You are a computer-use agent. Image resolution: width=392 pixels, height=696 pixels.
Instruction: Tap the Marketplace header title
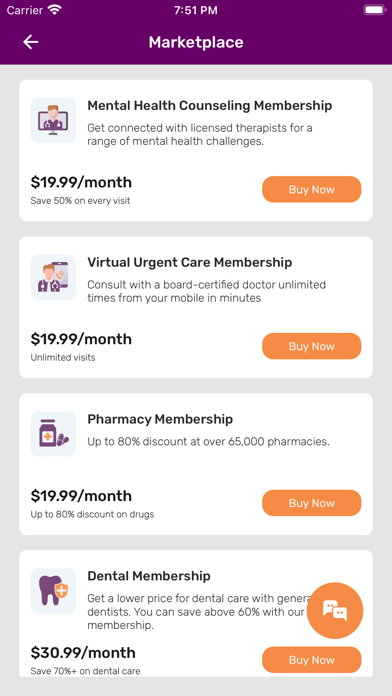tap(196, 42)
